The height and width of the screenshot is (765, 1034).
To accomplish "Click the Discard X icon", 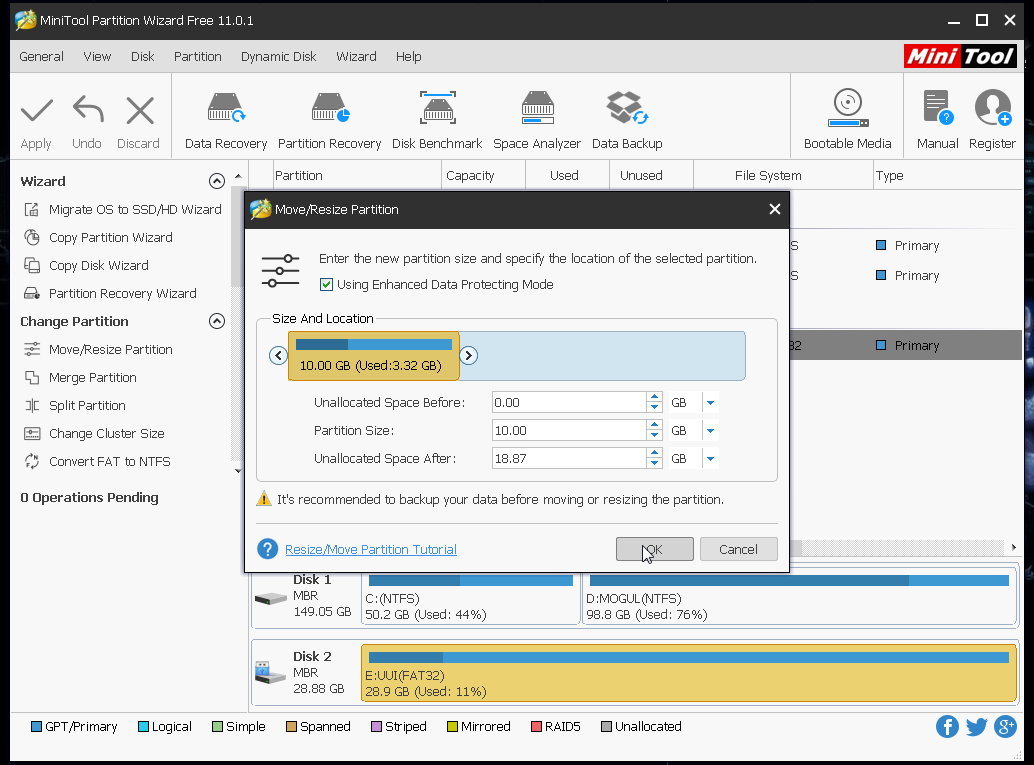I will click(140, 111).
